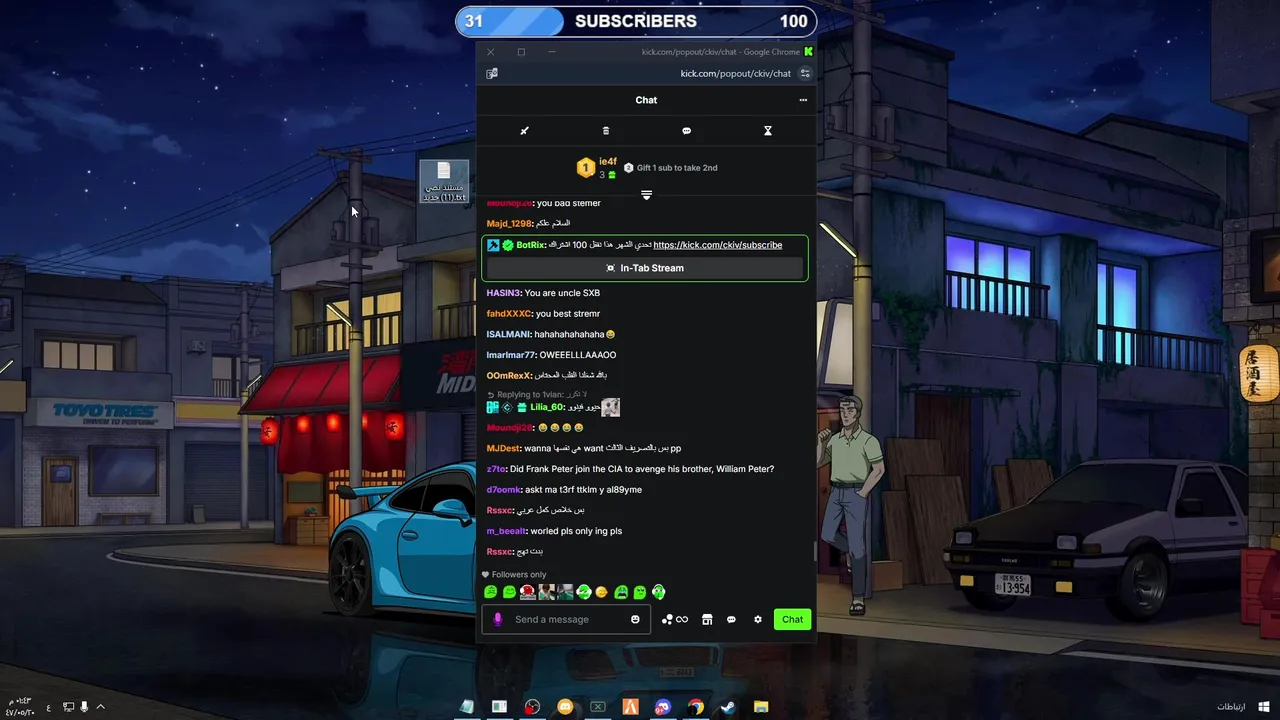Click username Lilia_60 in chat

(x=547, y=407)
